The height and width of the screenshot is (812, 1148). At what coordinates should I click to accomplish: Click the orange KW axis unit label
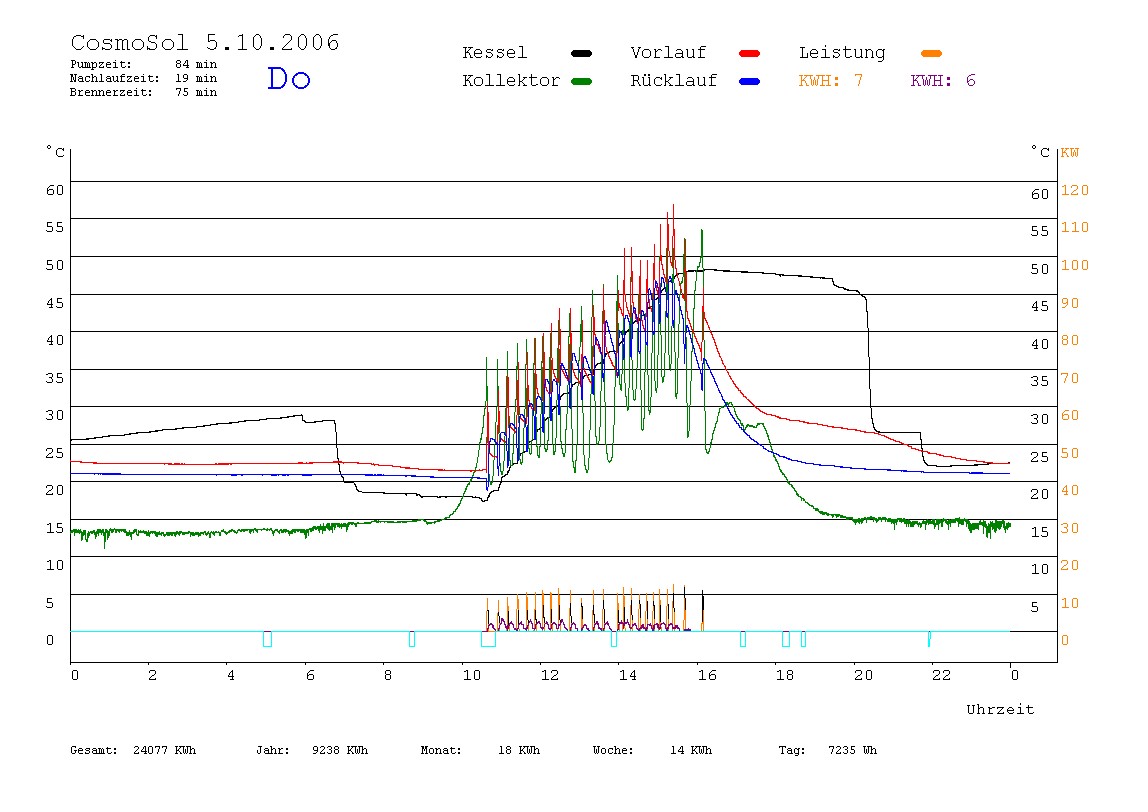click(1070, 153)
